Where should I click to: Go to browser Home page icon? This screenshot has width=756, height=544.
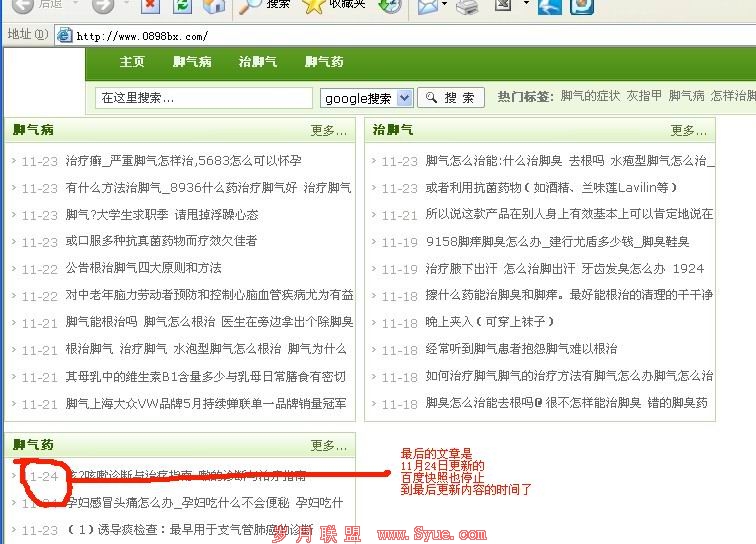[214, 5]
